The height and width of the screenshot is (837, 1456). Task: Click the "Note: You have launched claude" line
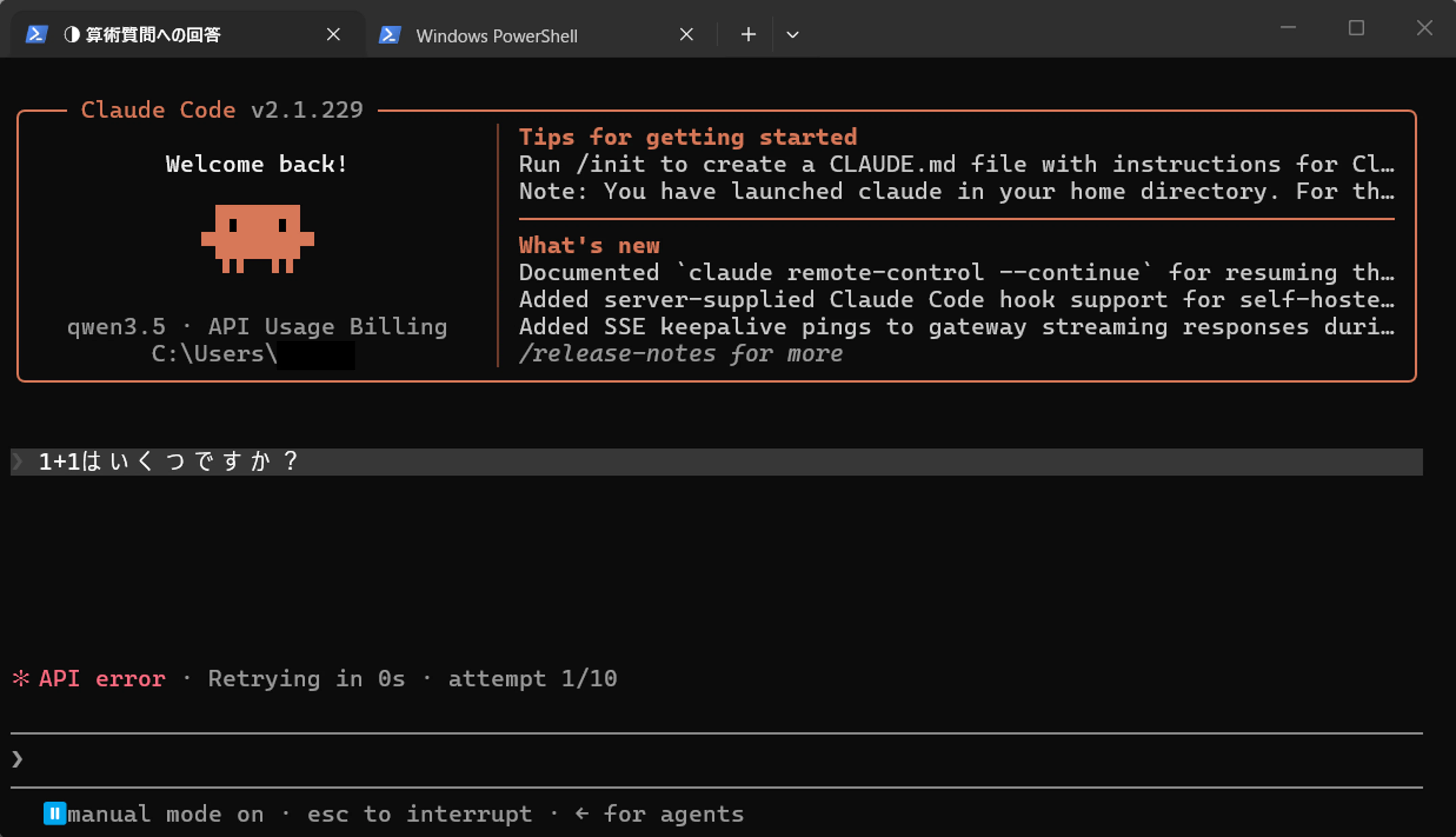coord(957,191)
